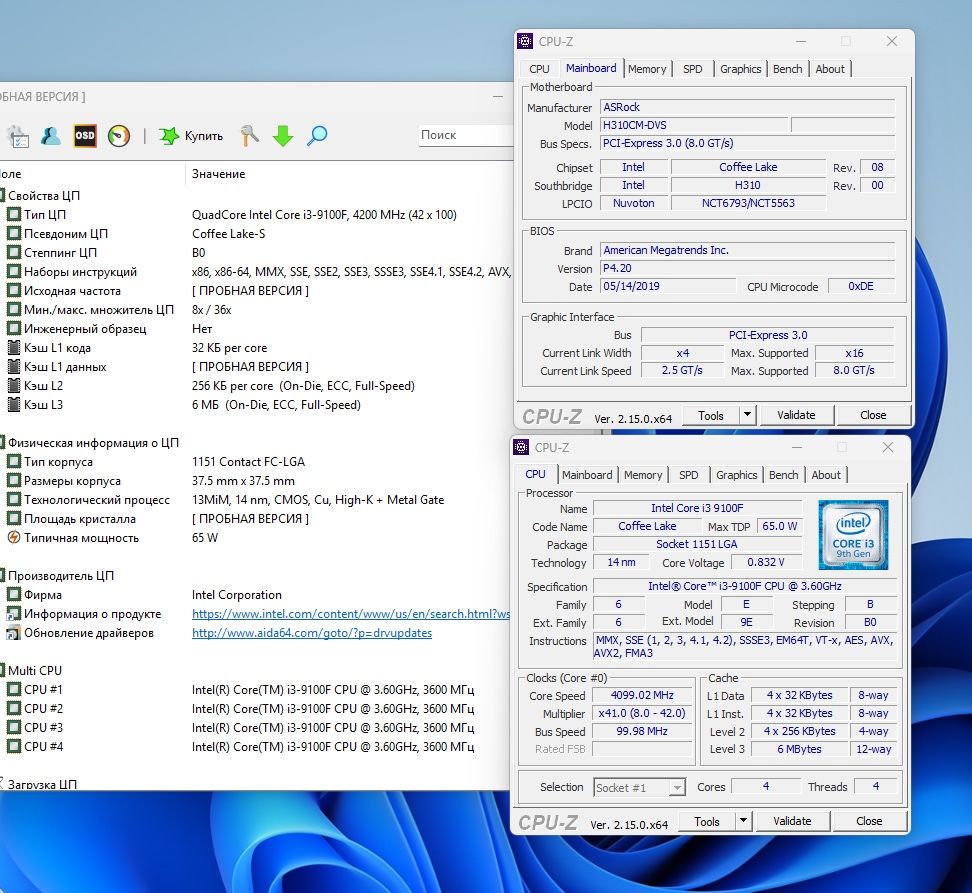Click the blue magnifier search icon
The image size is (972, 893).
317,136
